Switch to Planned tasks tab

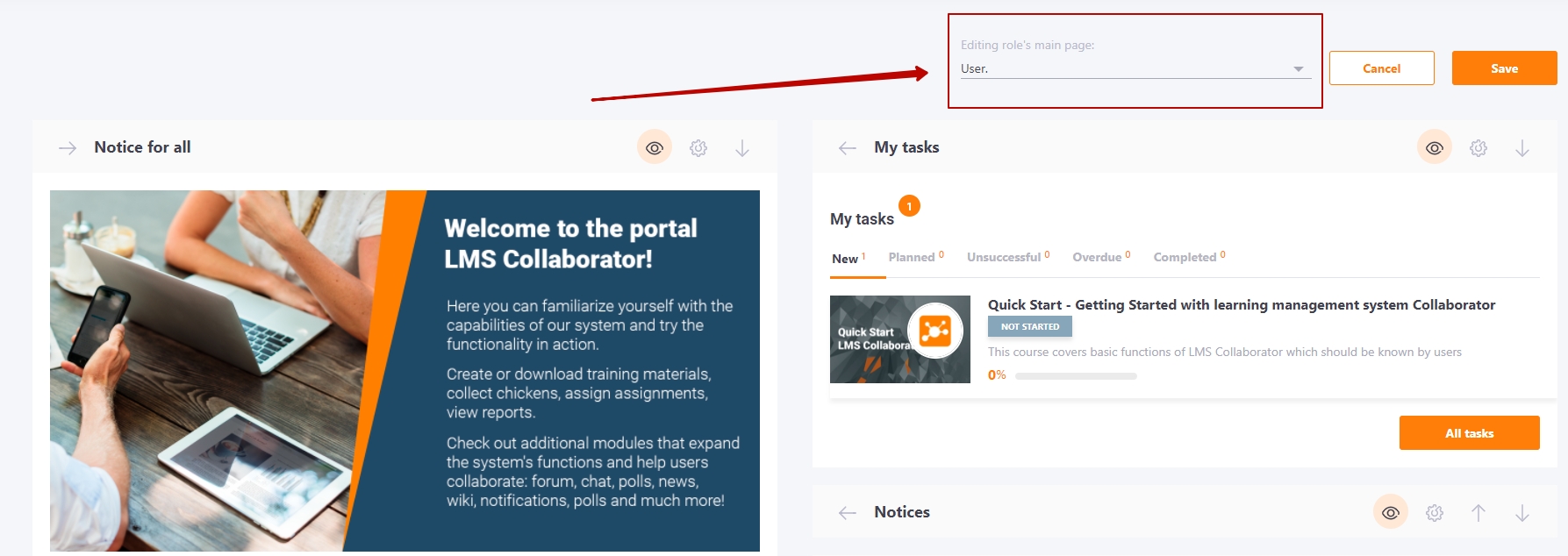916,257
